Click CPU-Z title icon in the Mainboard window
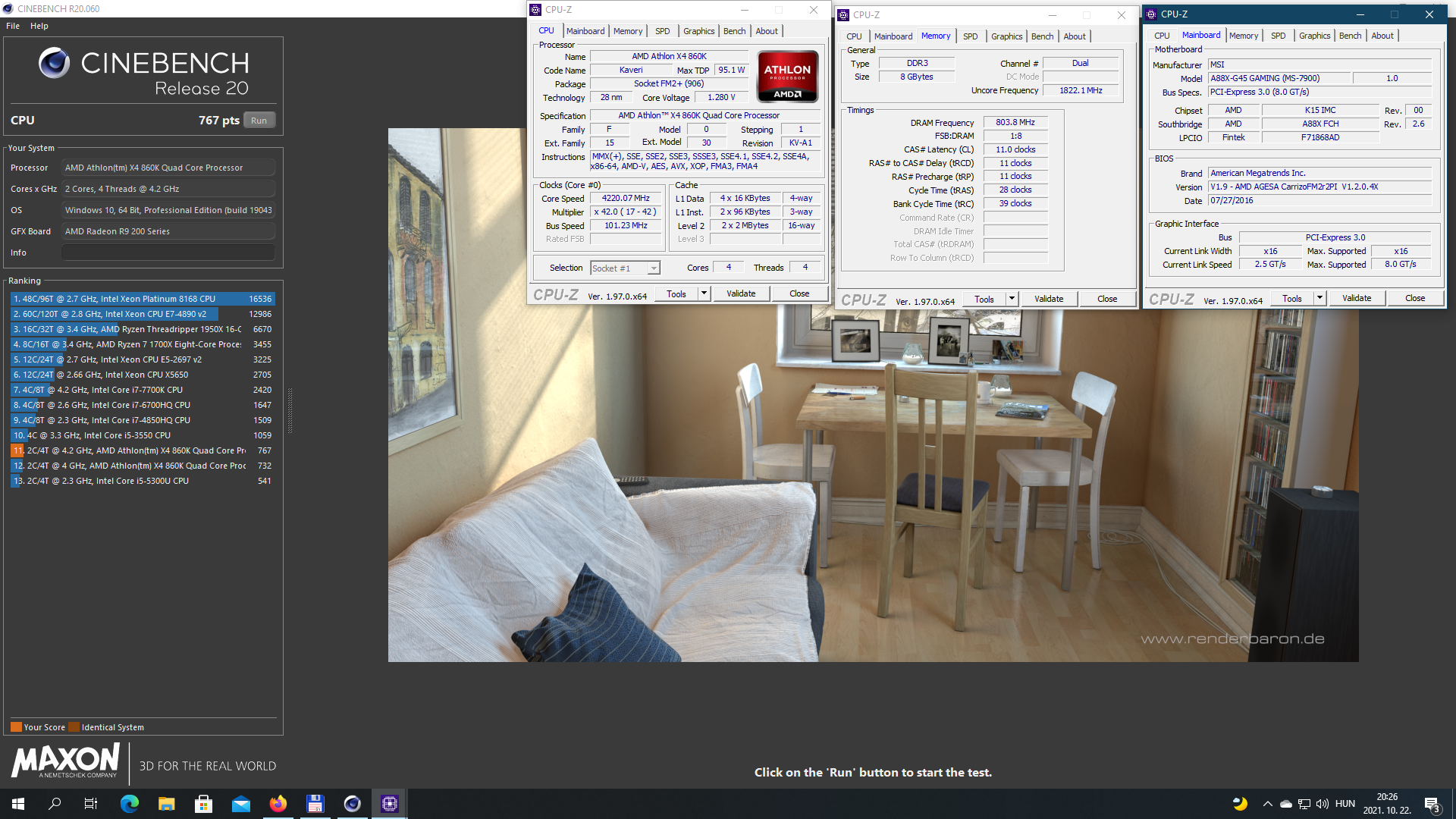 pyautogui.click(x=1151, y=14)
